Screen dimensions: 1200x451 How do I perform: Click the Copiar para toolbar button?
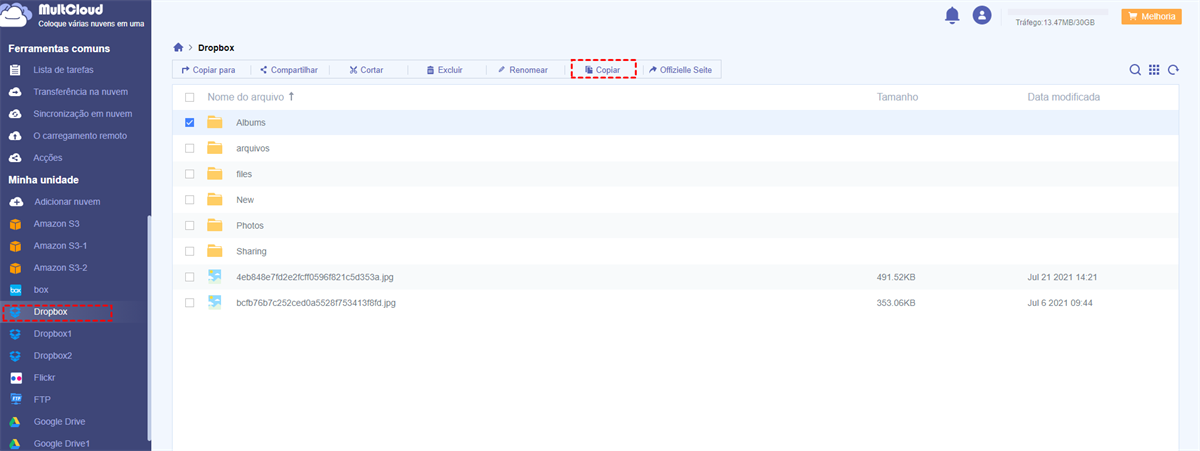208,70
